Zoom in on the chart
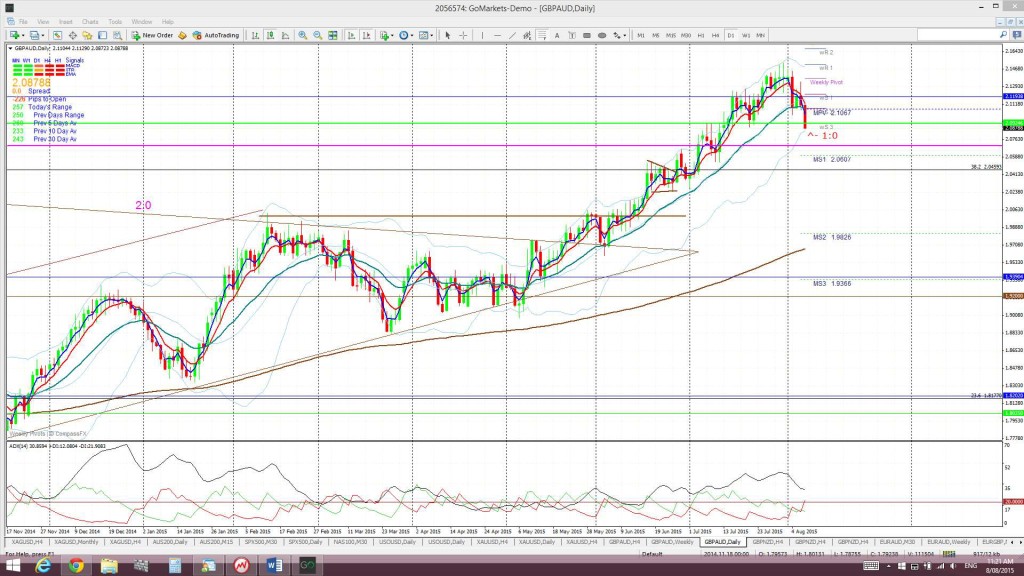The width and height of the screenshot is (1024, 576). tap(302, 35)
